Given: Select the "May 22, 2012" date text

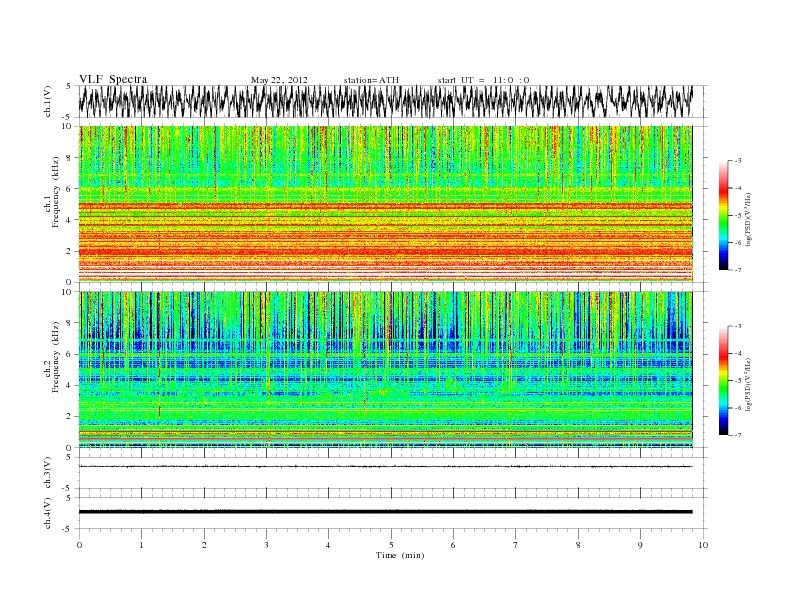Looking at the screenshot, I should point(279,80).
